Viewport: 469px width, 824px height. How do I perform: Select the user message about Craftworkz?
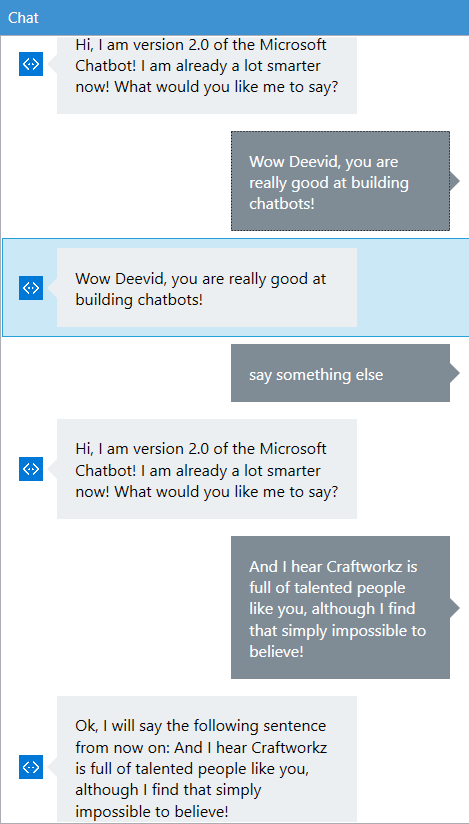coord(340,607)
